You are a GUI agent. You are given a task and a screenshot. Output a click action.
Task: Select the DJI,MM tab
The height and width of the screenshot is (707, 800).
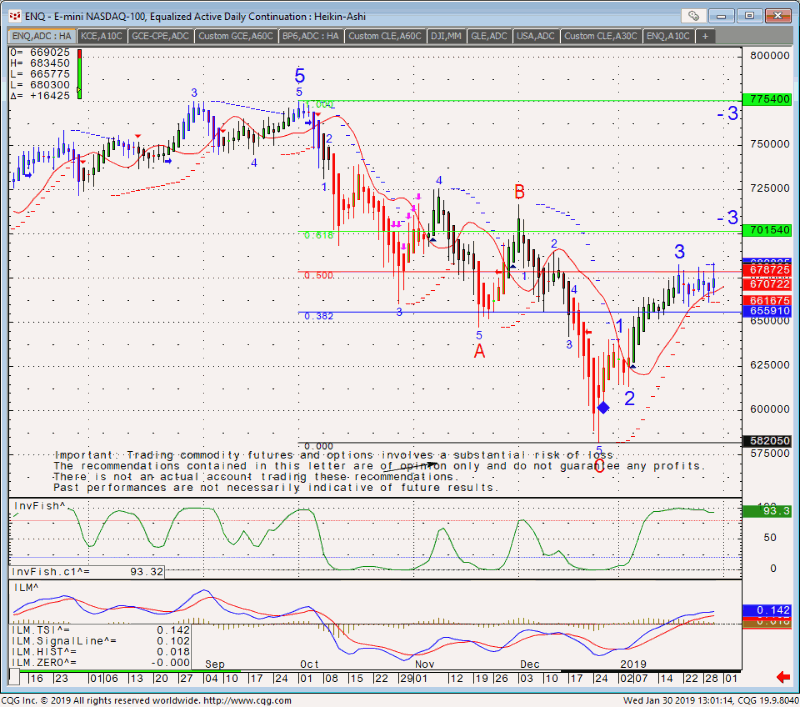pos(445,36)
